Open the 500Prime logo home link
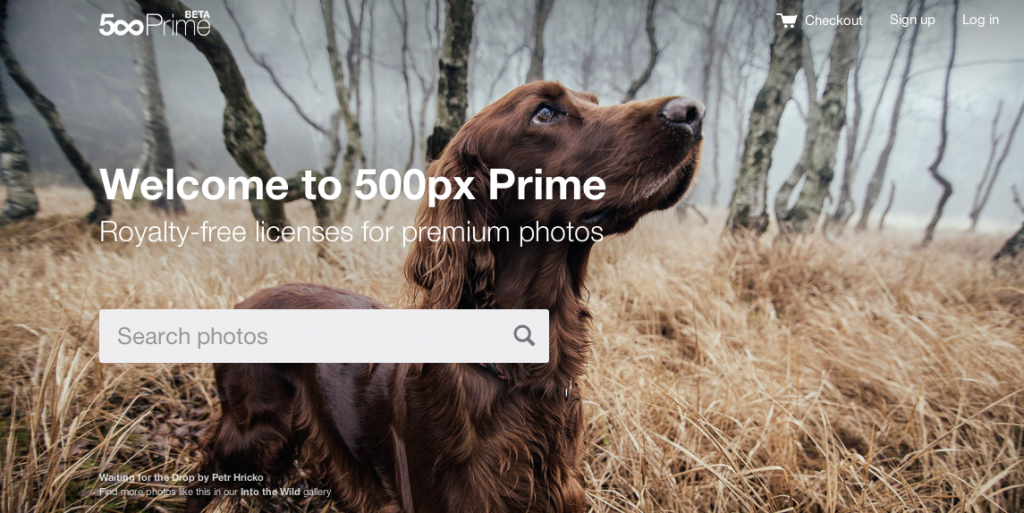The image size is (1024, 513). coord(155,23)
